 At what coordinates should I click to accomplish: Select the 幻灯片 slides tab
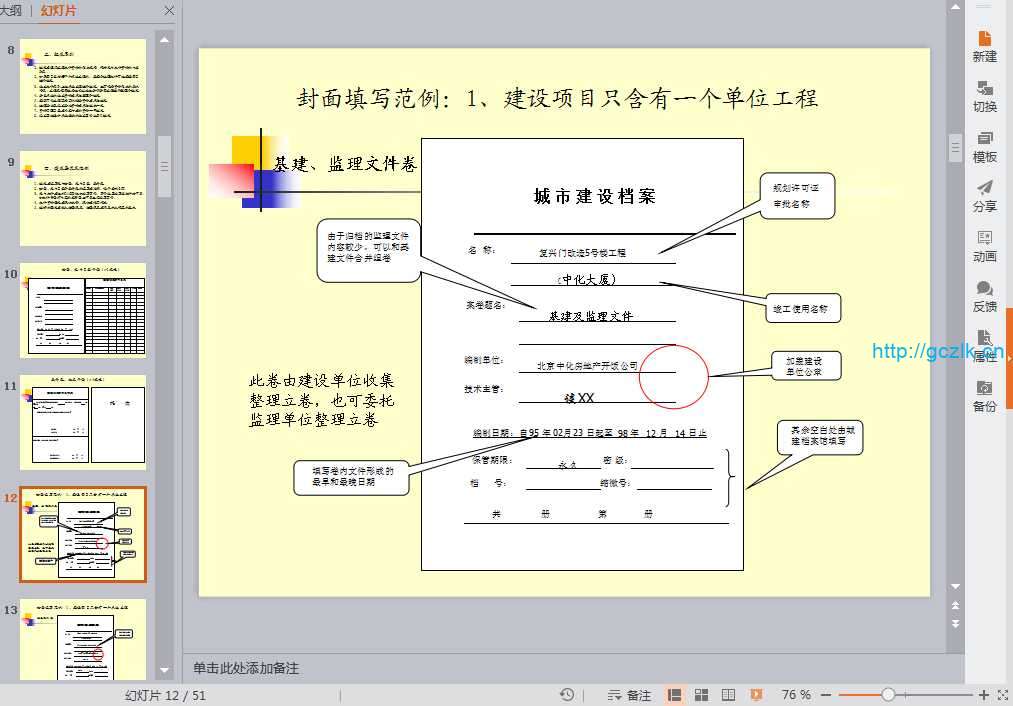coord(58,11)
